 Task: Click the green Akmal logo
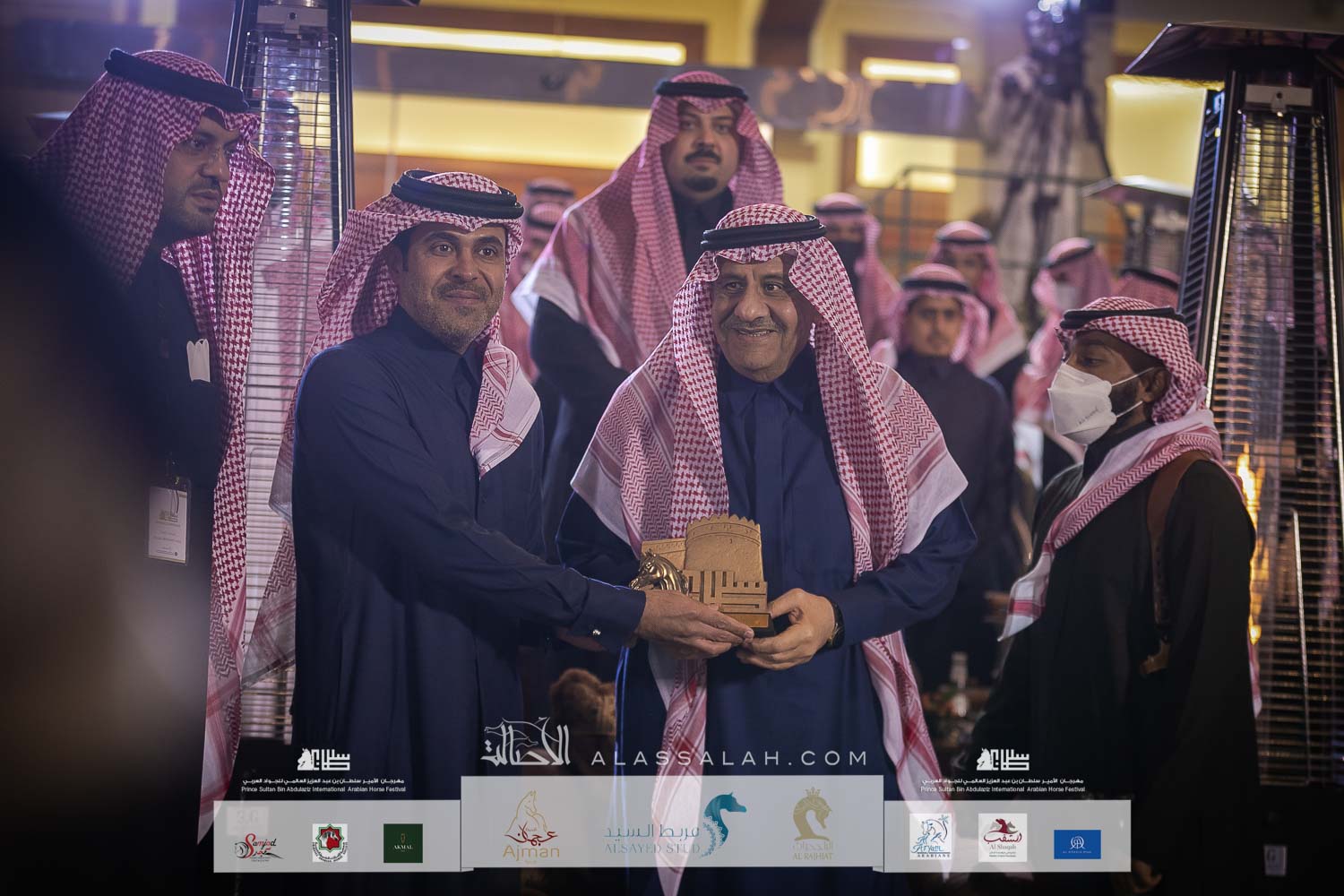403,843
